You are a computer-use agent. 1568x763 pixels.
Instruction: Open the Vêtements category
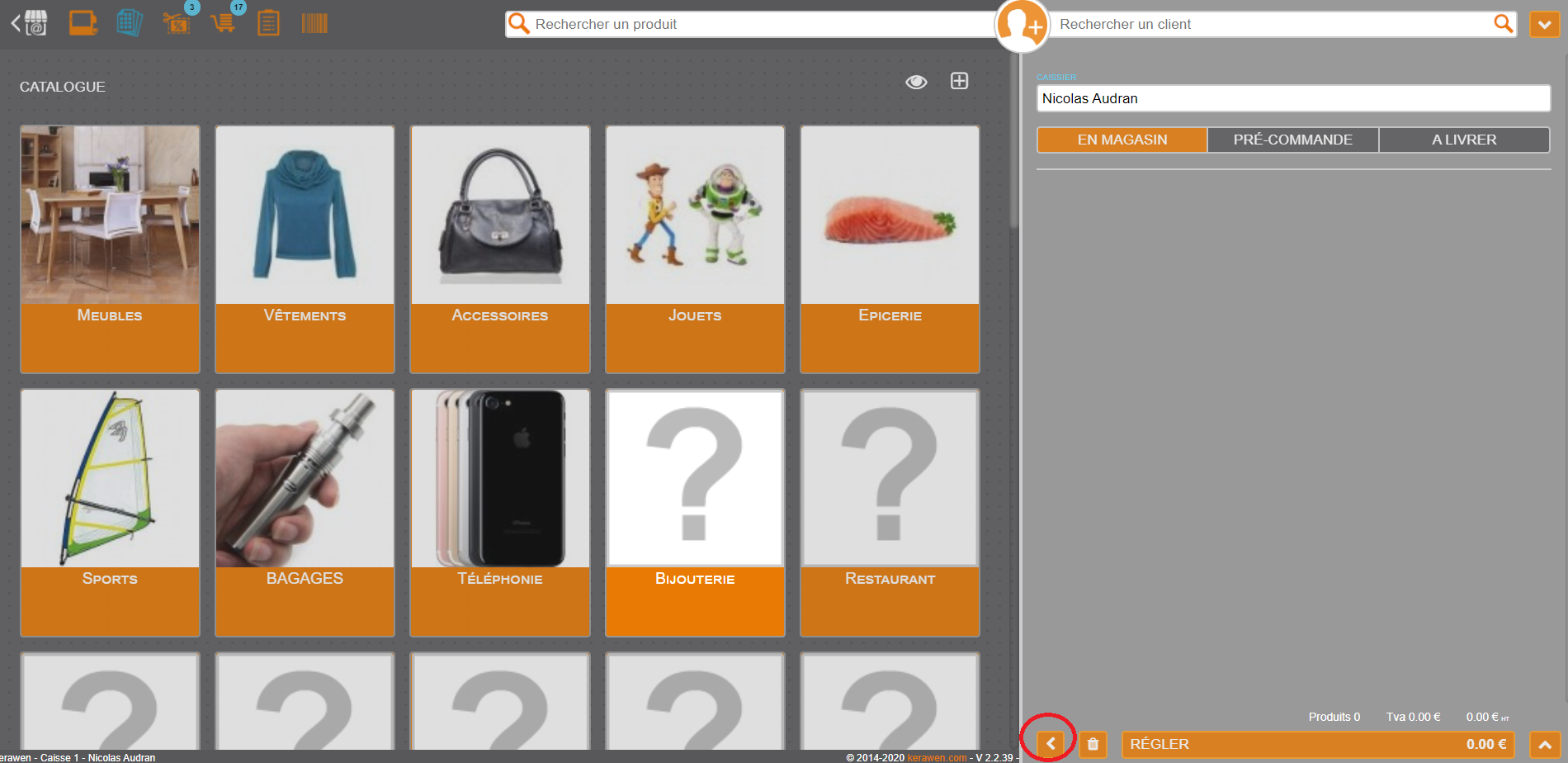[305, 249]
